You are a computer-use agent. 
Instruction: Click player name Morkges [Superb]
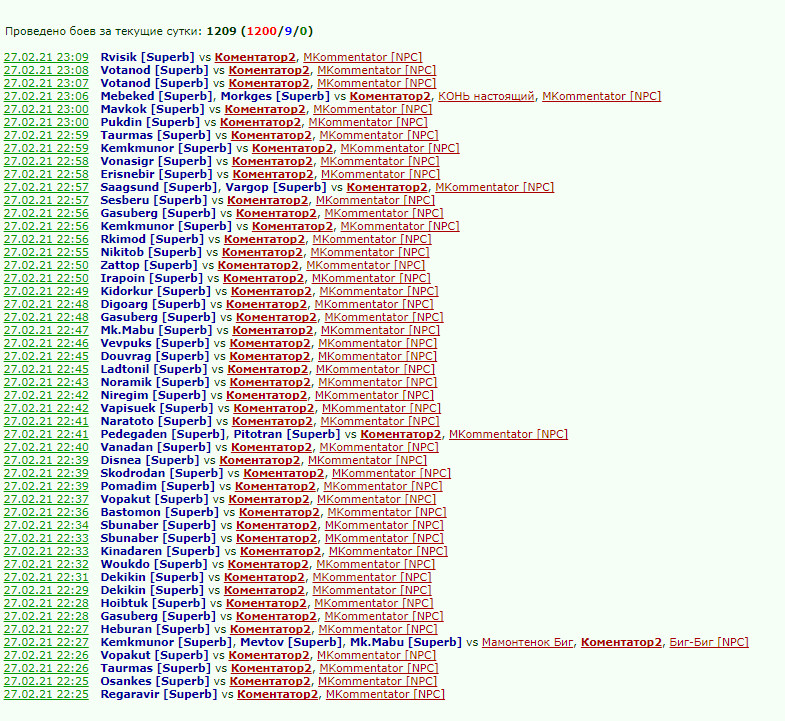point(275,96)
